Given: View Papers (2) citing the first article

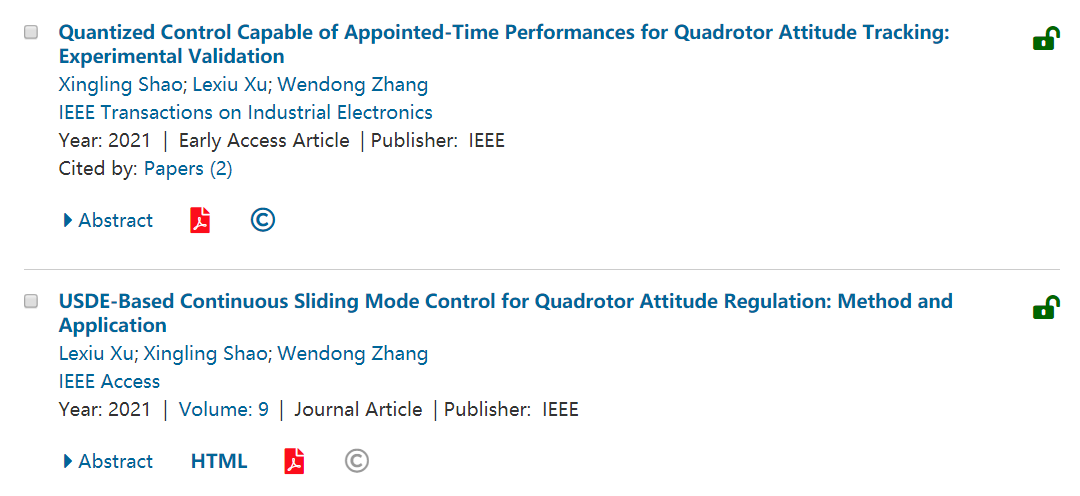Looking at the screenshot, I should pos(188,169).
